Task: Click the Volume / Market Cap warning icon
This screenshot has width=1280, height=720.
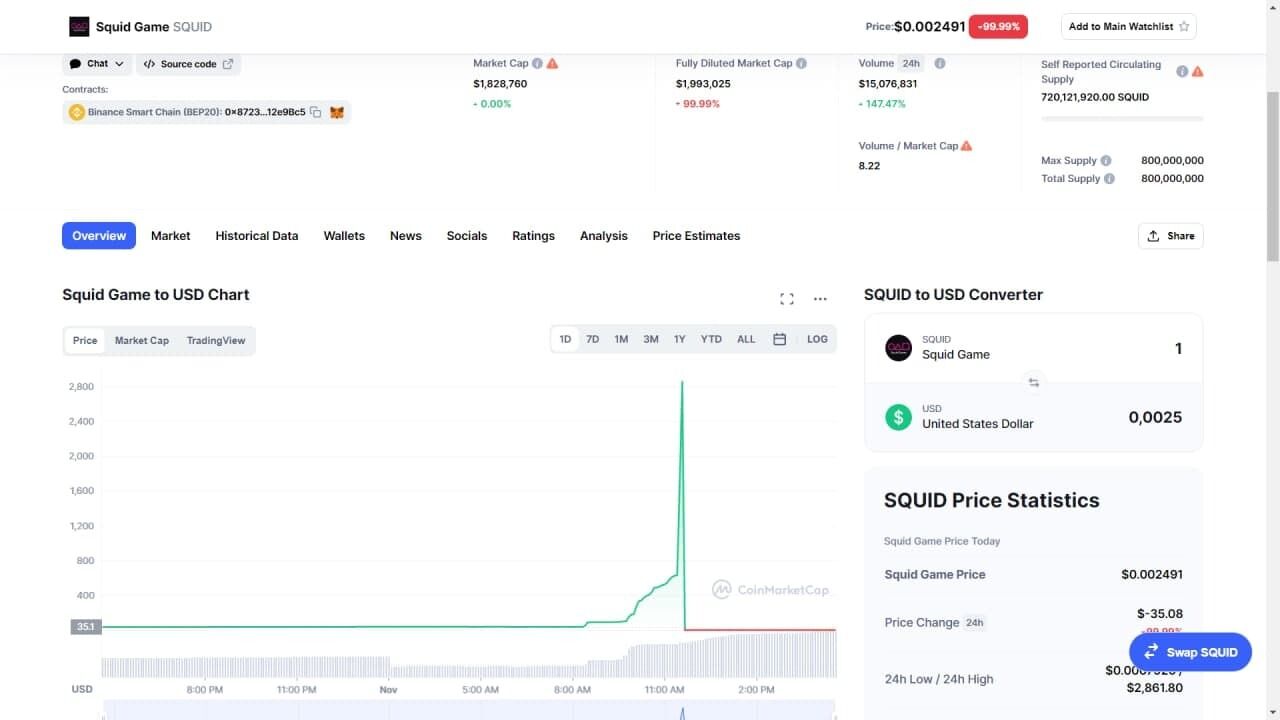Action: tap(966, 146)
